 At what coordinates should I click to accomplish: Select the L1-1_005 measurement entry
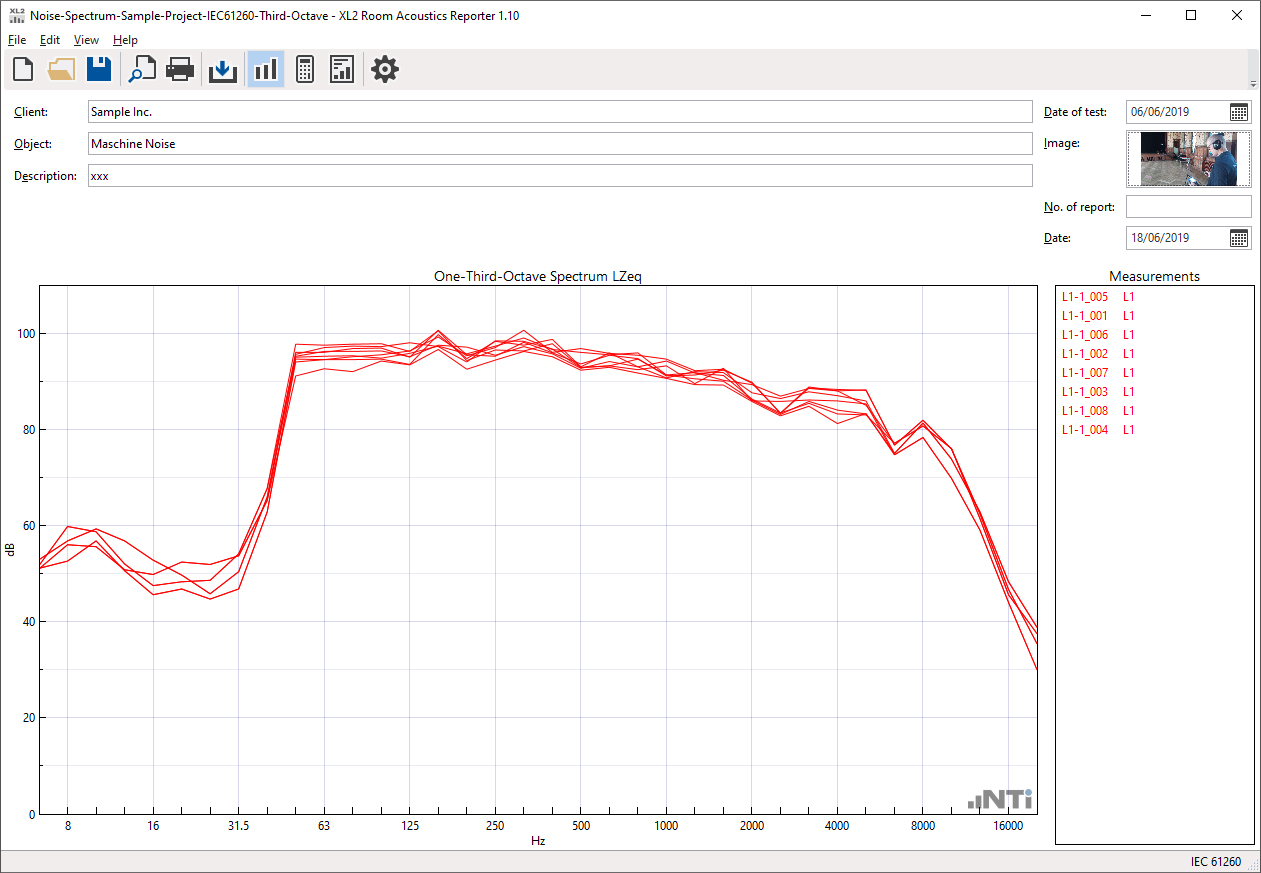[1085, 297]
